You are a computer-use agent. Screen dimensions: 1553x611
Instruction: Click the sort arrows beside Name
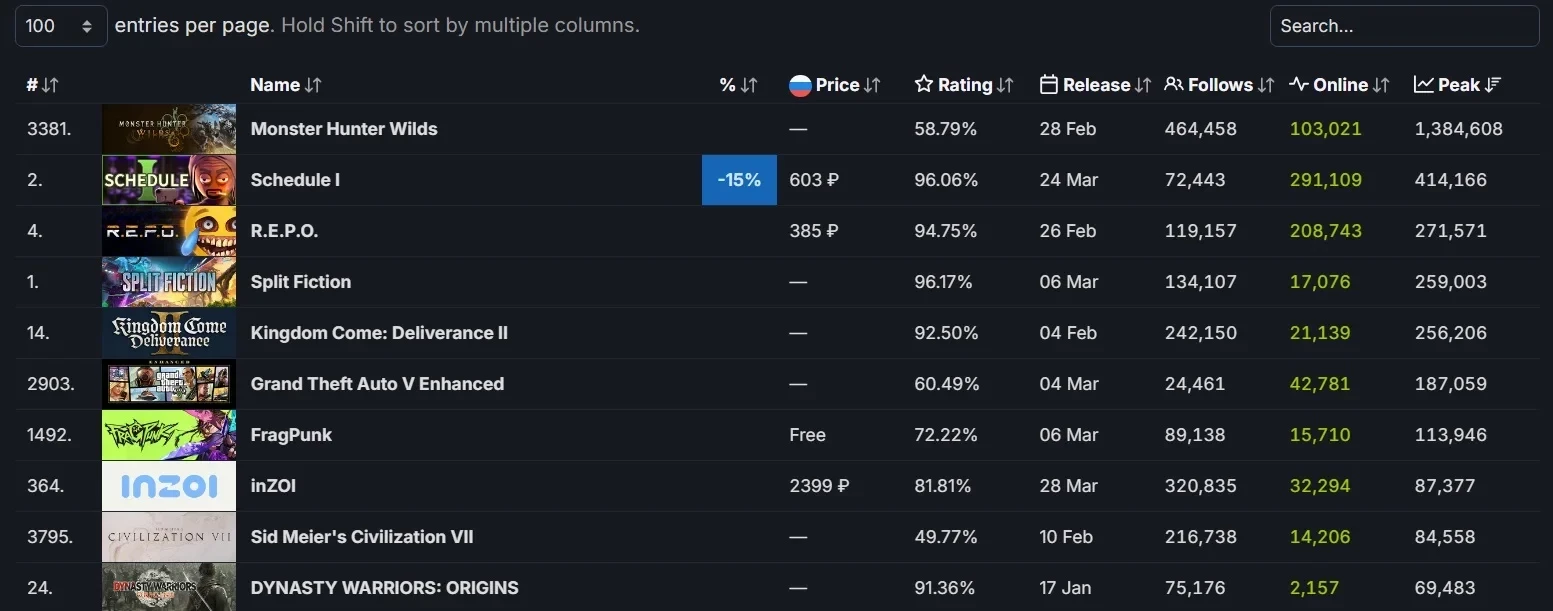point(313,85)
